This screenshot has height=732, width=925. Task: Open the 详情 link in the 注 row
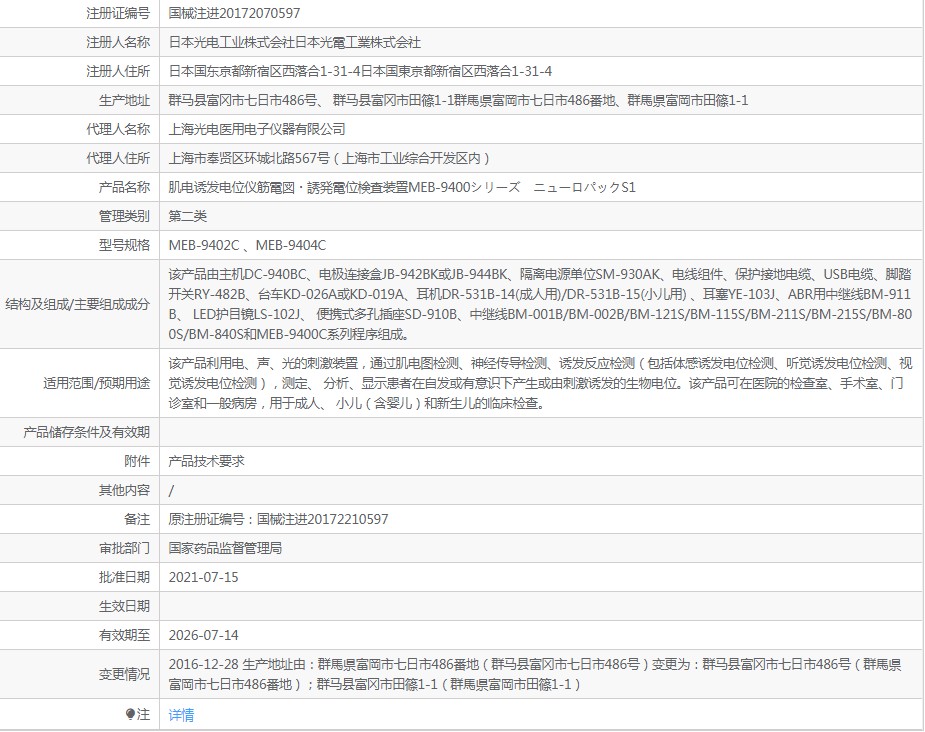tap(181, 715)
